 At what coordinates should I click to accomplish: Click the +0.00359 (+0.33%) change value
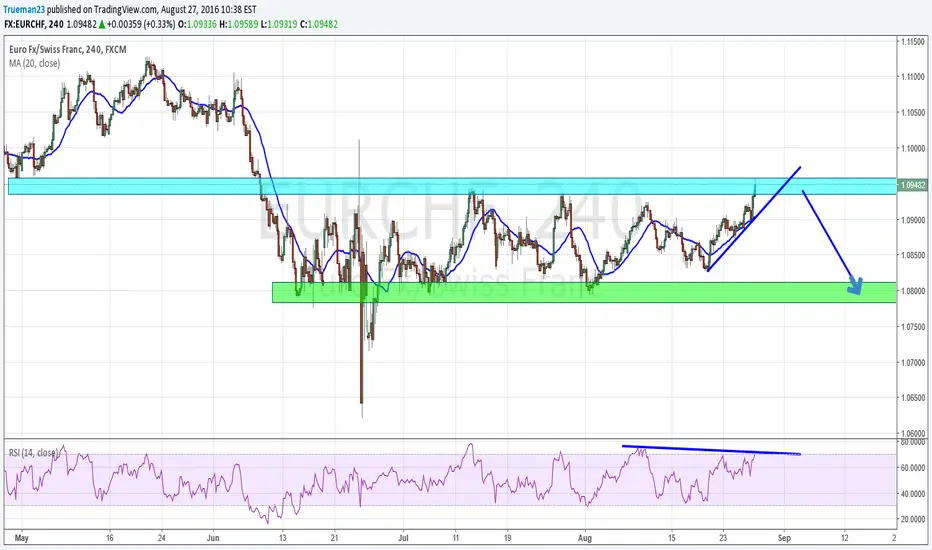point(141,24)
